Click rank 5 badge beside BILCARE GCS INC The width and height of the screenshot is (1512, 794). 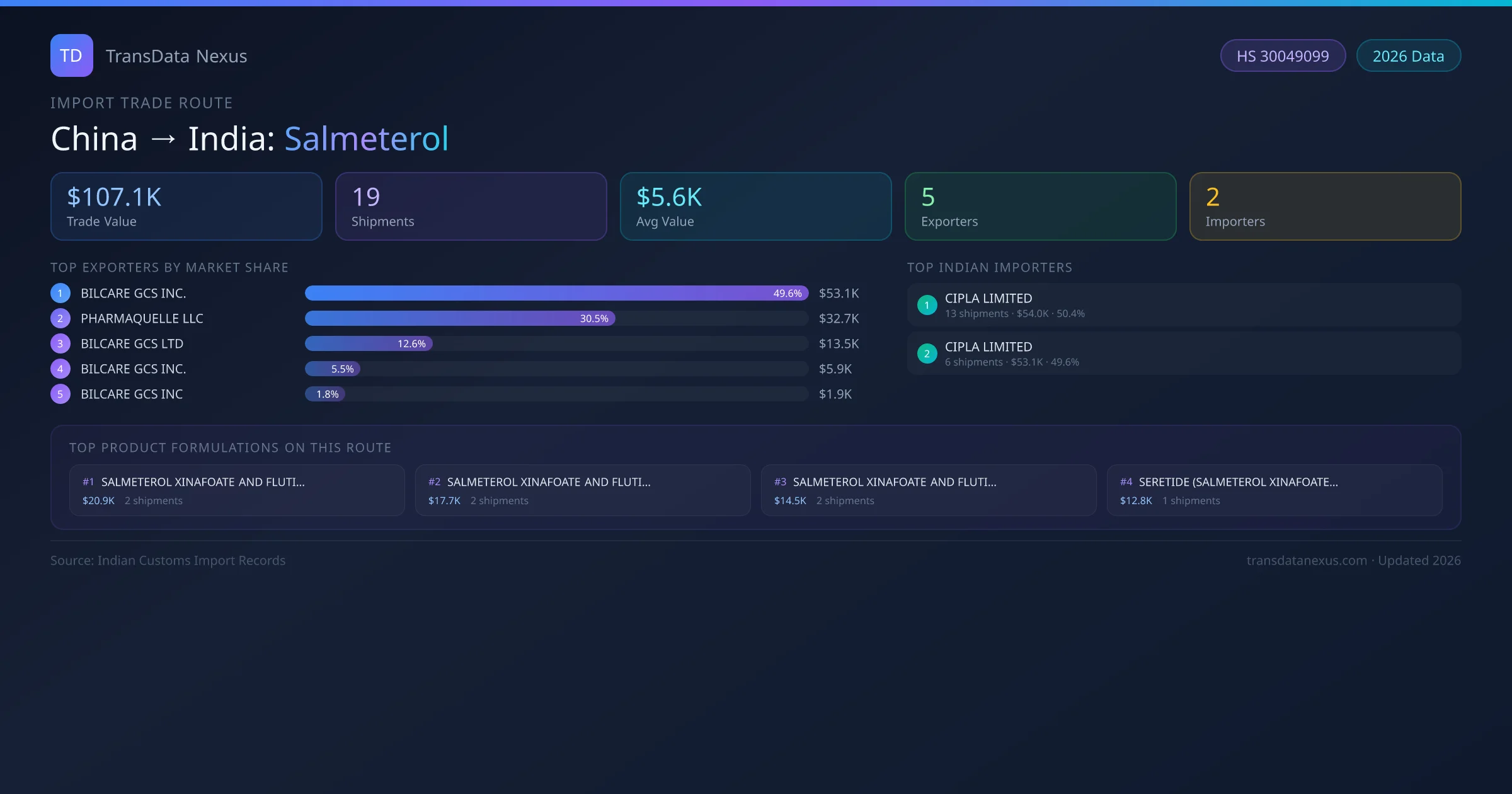tap(60, 394)
